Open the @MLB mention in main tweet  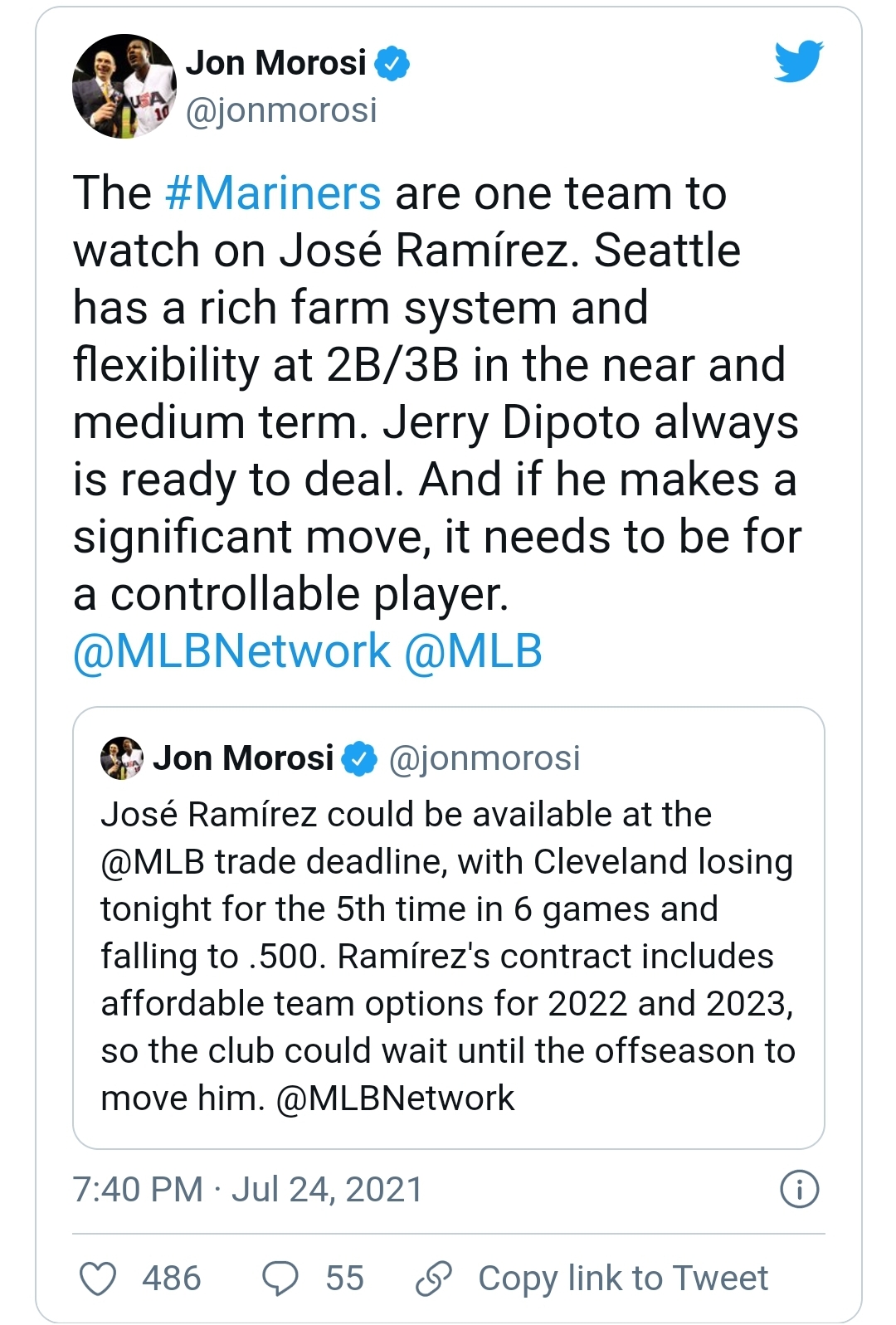click(473, 650)
